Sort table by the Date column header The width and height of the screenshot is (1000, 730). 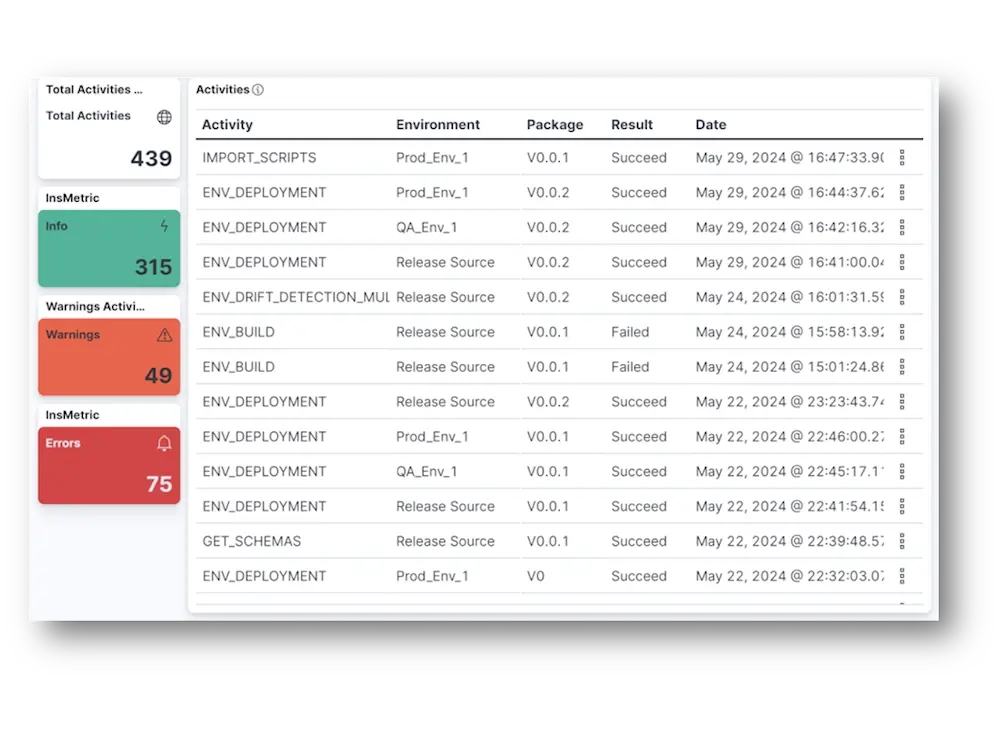pos(711,125)
